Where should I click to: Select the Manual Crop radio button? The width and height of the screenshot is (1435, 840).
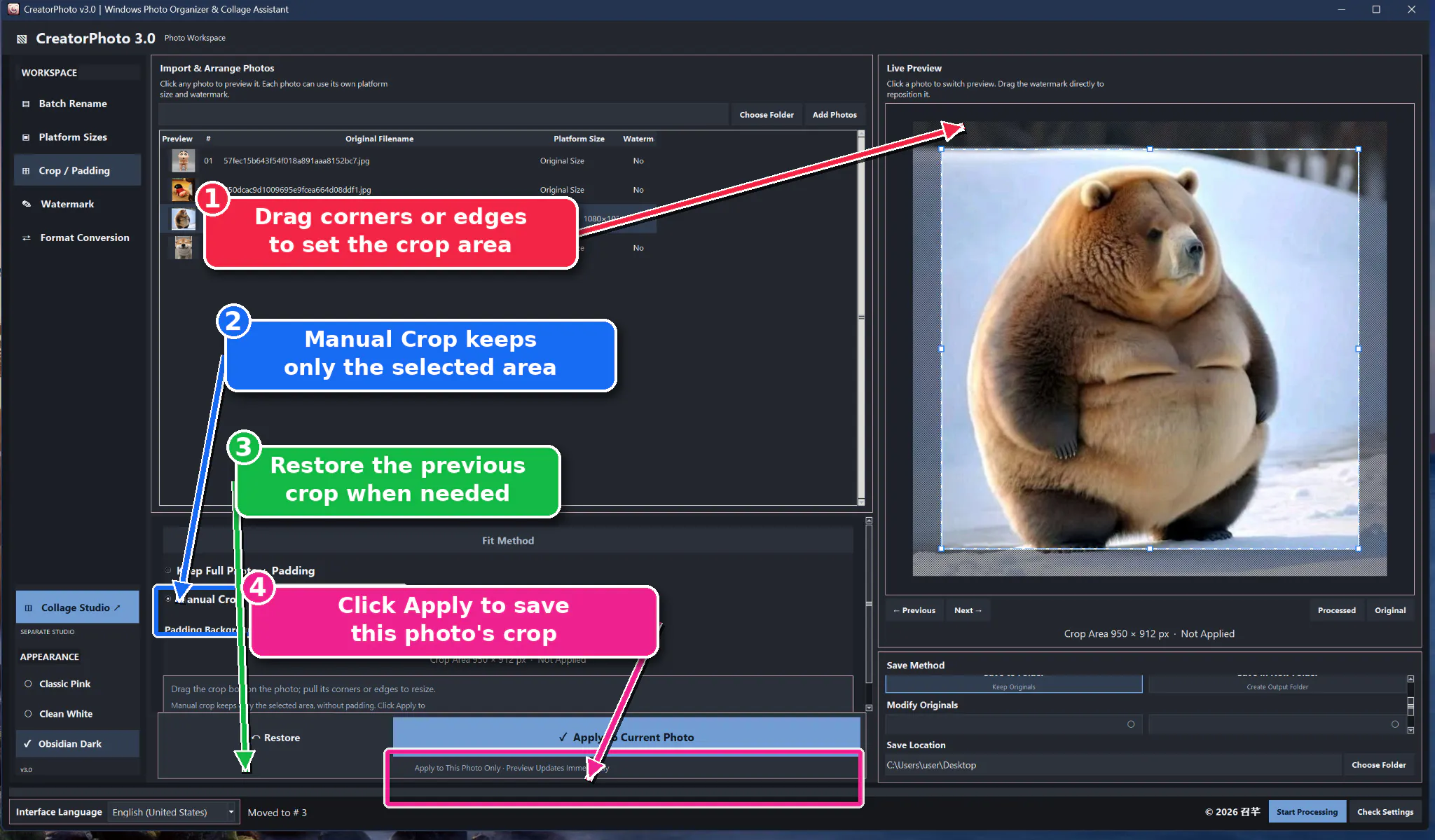point(168,599)
